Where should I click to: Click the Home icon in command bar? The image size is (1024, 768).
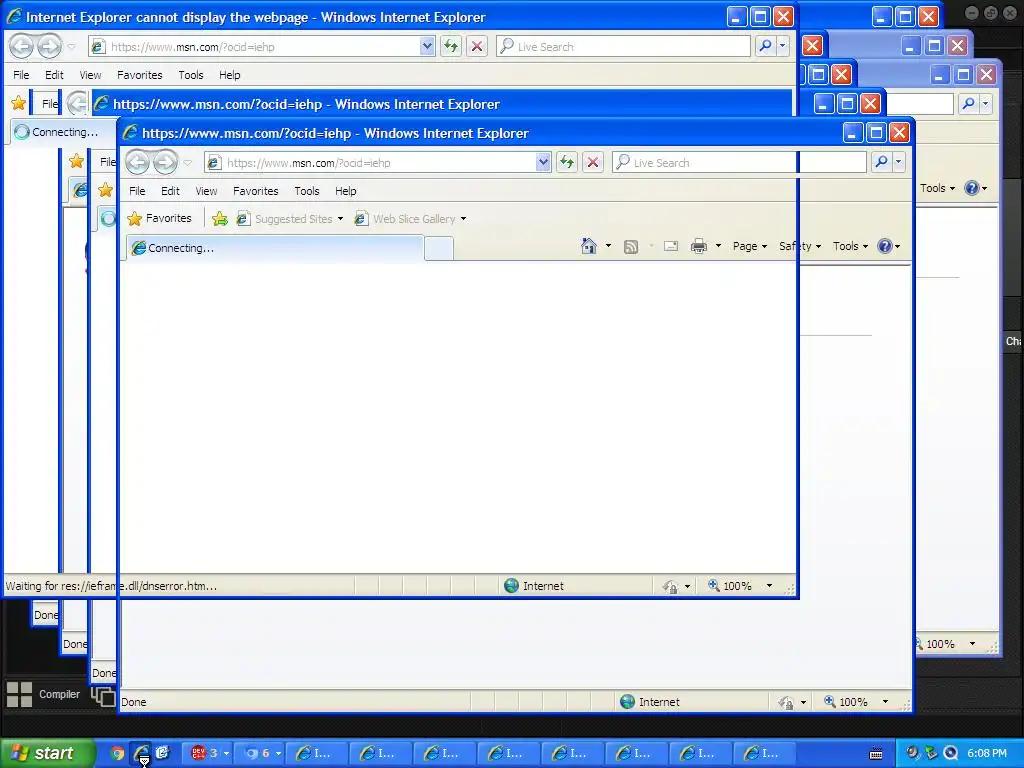[588, 246]
